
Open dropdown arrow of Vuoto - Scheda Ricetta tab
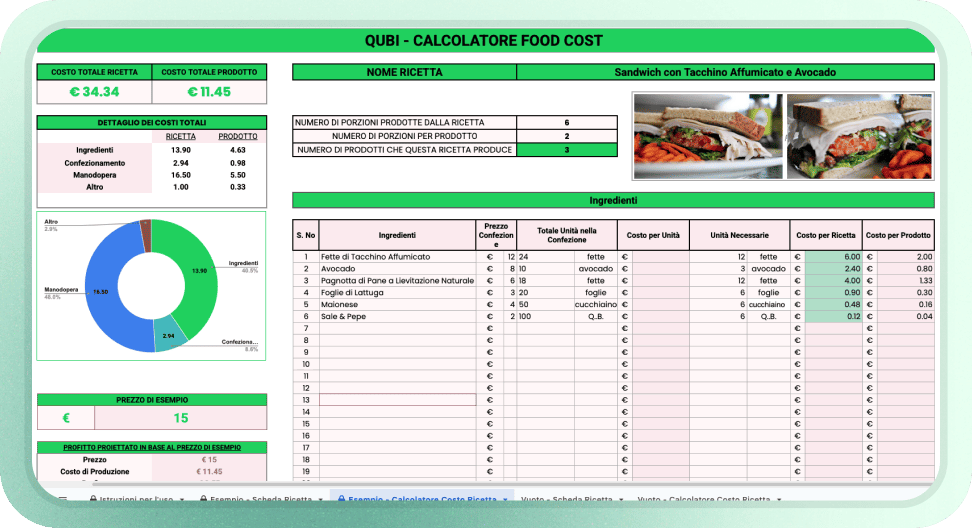click(x=620, y=498)
